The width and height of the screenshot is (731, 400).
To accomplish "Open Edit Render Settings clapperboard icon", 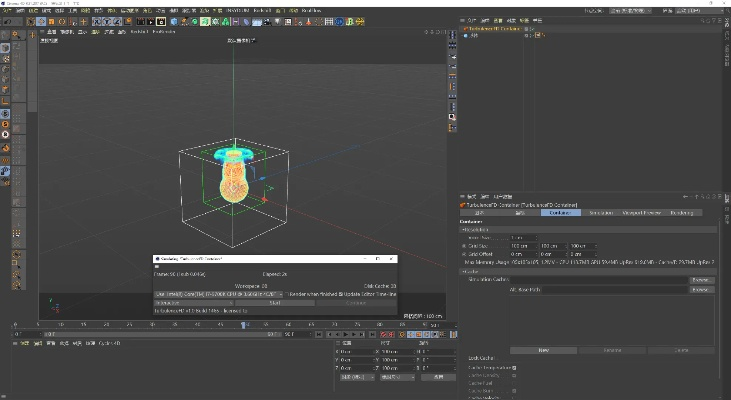I will click(x=161, y=21).
